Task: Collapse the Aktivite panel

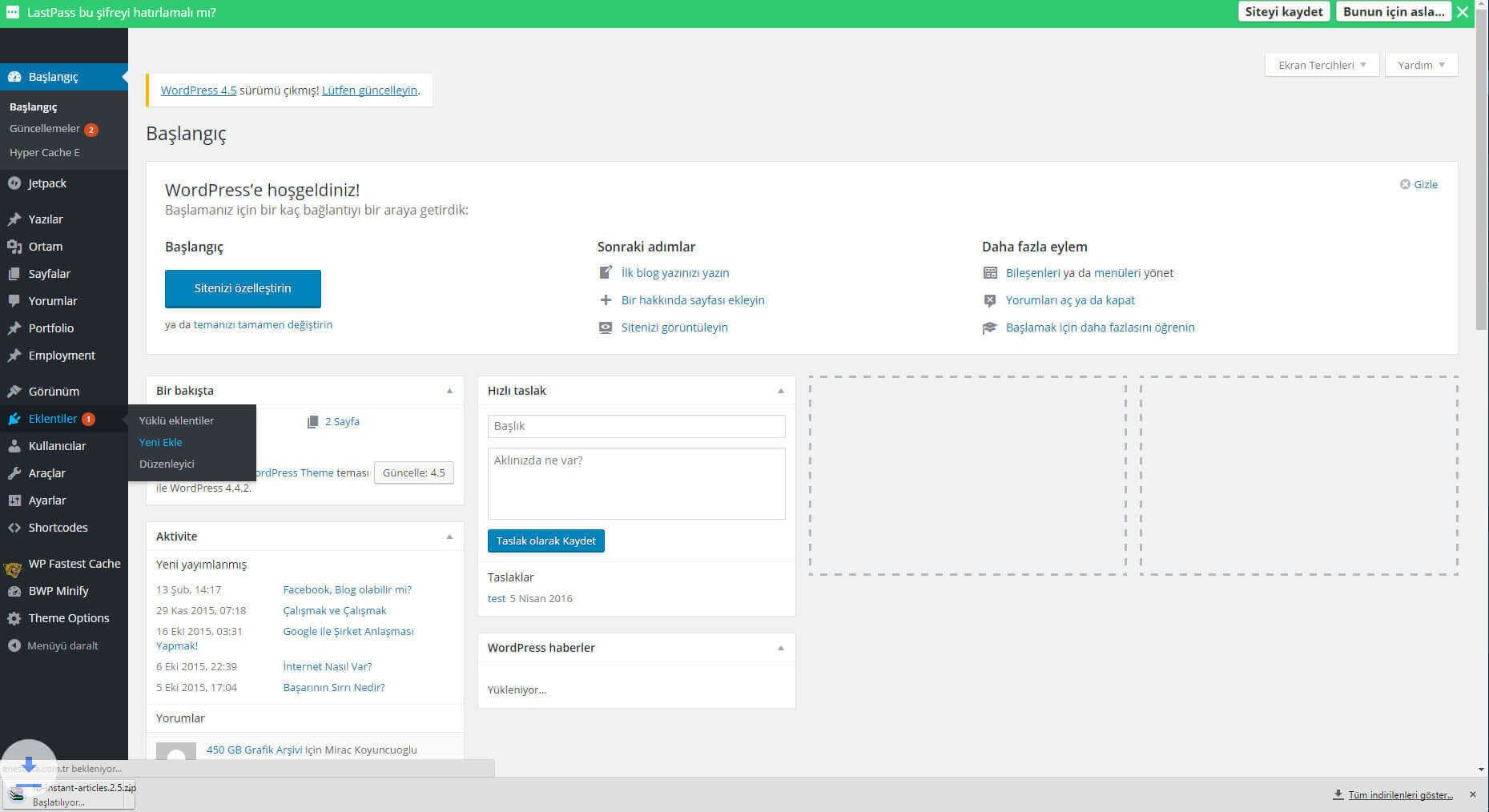Action: pyautogui.click(x=449, y=537)
